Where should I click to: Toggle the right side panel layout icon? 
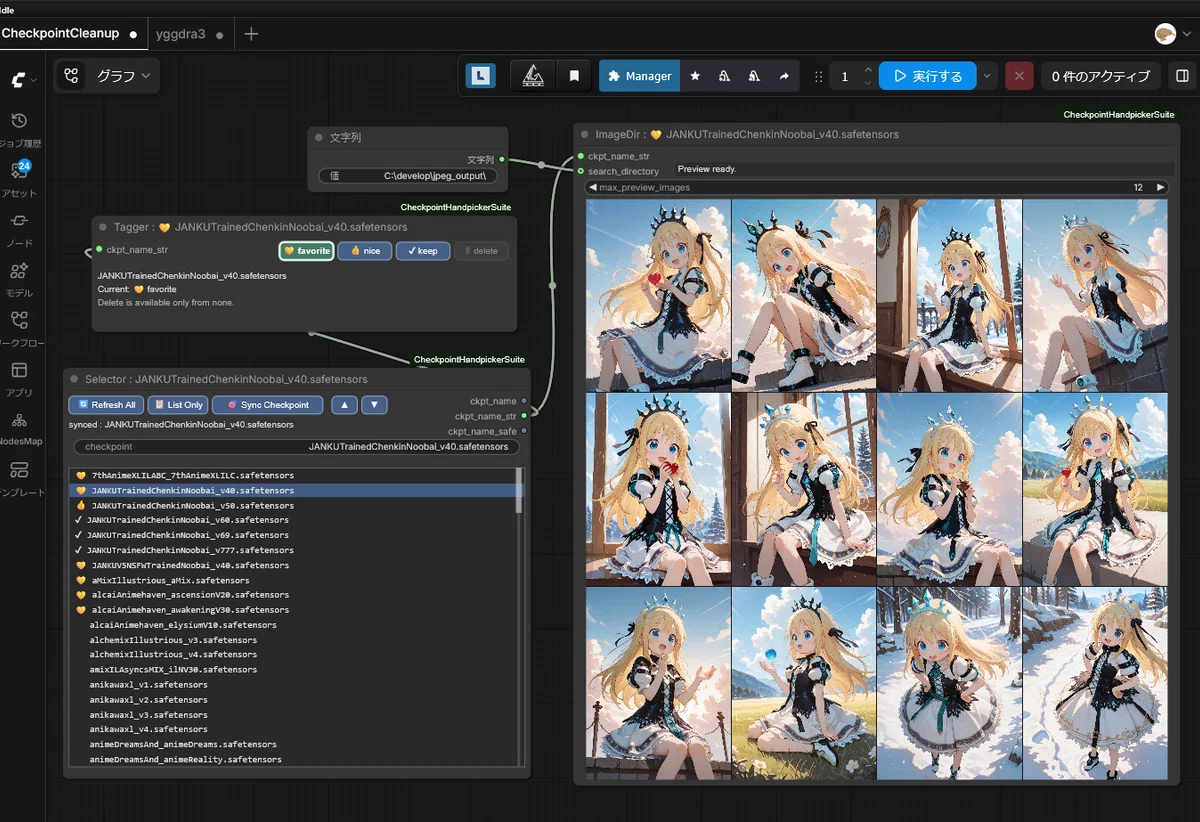[1182, 76]
